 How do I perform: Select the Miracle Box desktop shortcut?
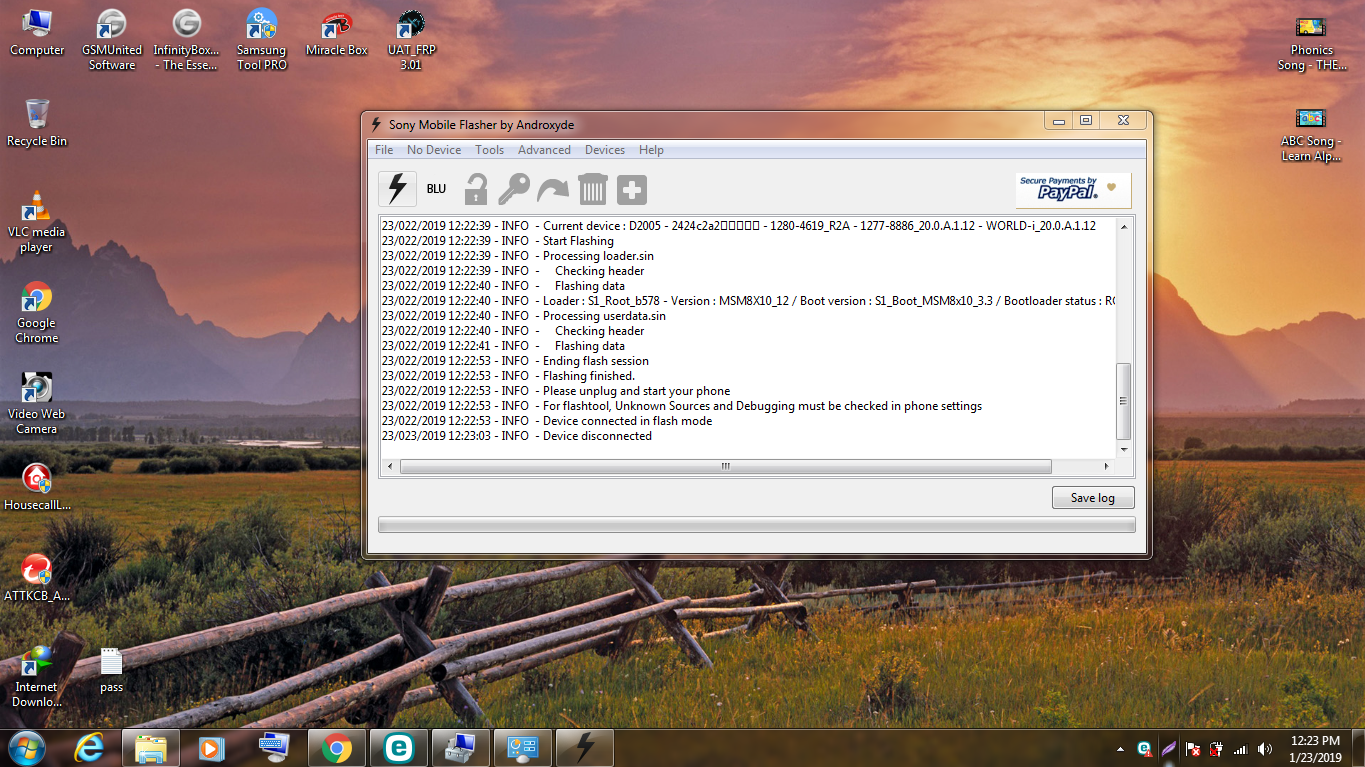pyautogui.click(x=337, y=35)
